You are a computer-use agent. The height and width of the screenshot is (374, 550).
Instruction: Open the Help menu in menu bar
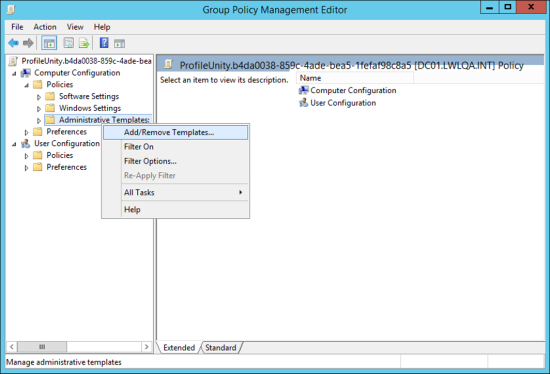(102, 27)
